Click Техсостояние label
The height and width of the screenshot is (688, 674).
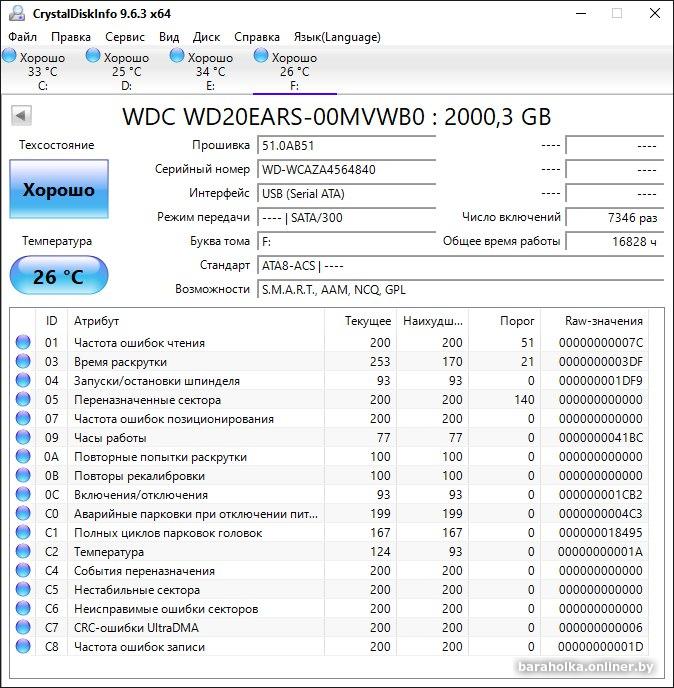coord(57,145)
